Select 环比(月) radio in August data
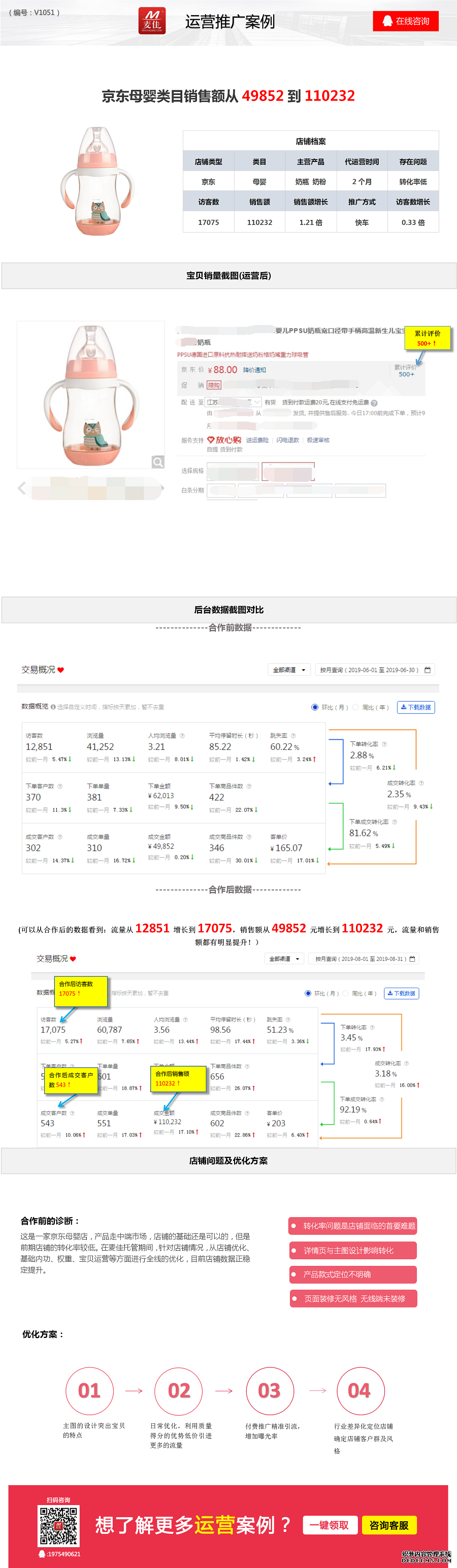The image size is (457, 1568). (x=308, y=993)
